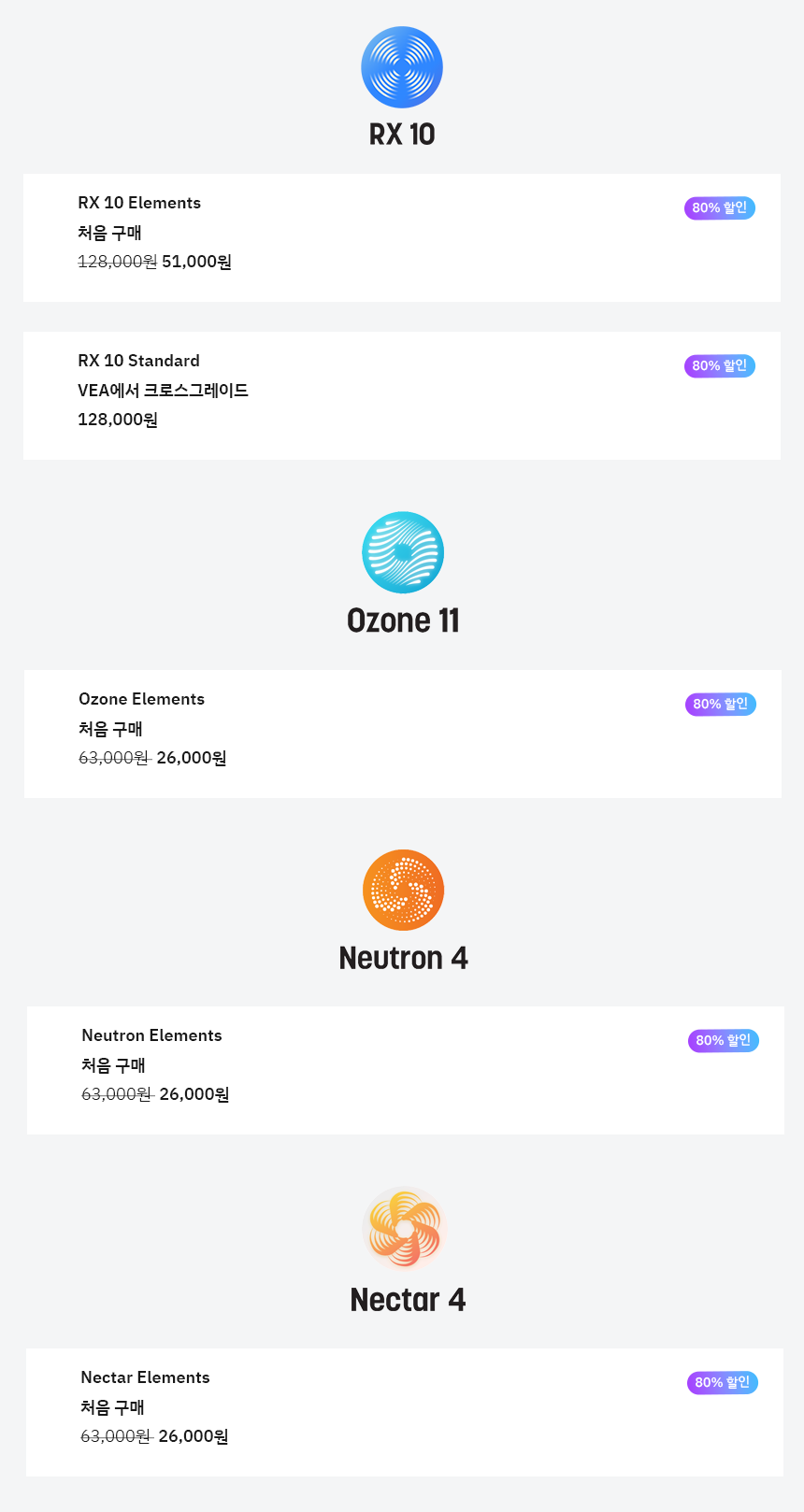Screen dimensions: 804x1512
Task: Click the 80% discount badge on RX 10 Standard
Action: click(720, 365)
